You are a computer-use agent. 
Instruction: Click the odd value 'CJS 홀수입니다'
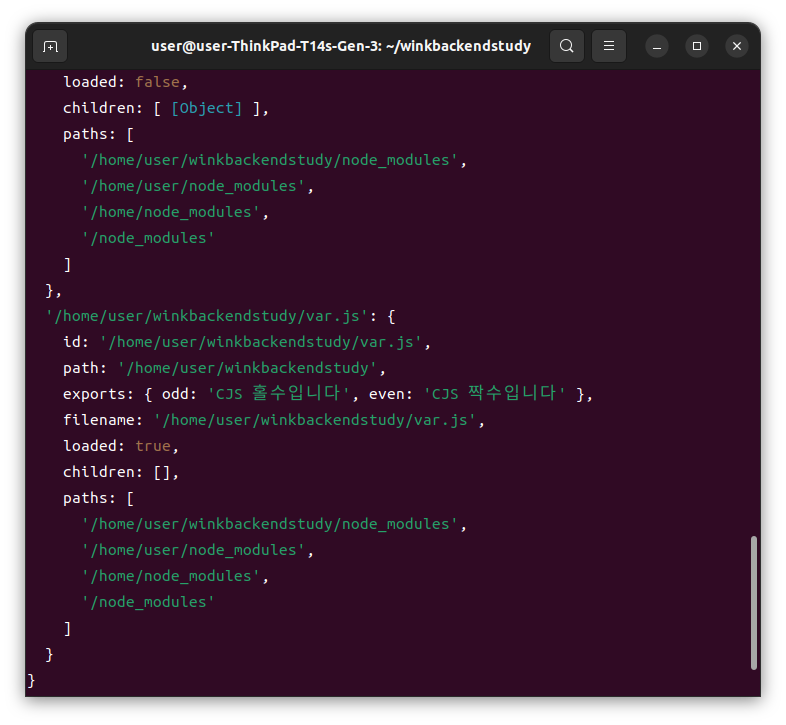pyautogui.click(x=278, y=394)
